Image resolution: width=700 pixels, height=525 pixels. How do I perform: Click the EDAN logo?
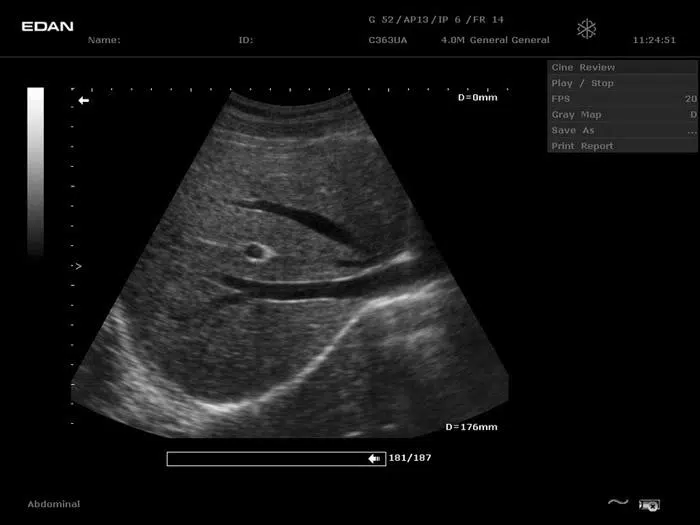[48, 26]
